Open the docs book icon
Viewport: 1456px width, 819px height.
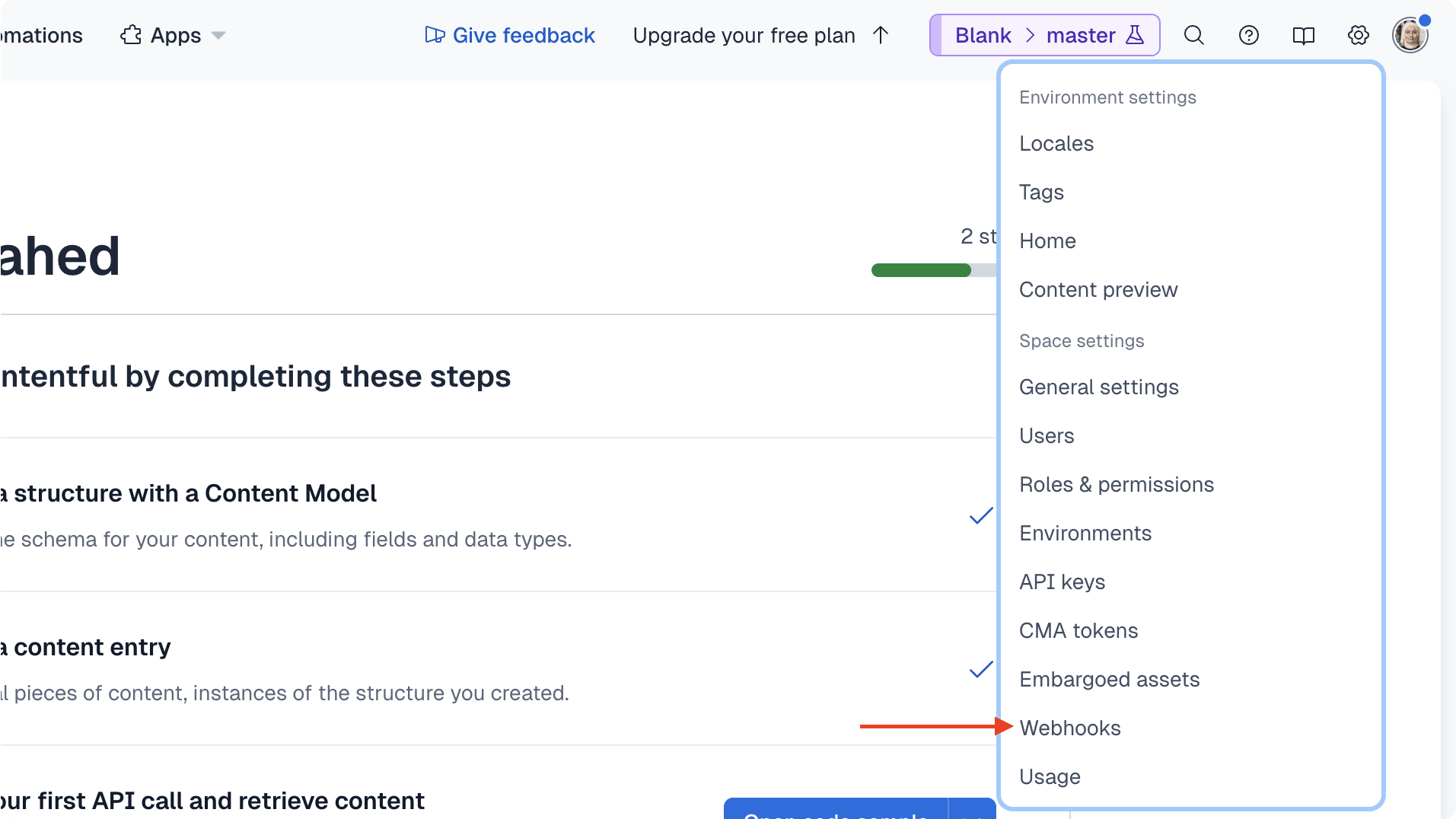tap(1303, 35)
